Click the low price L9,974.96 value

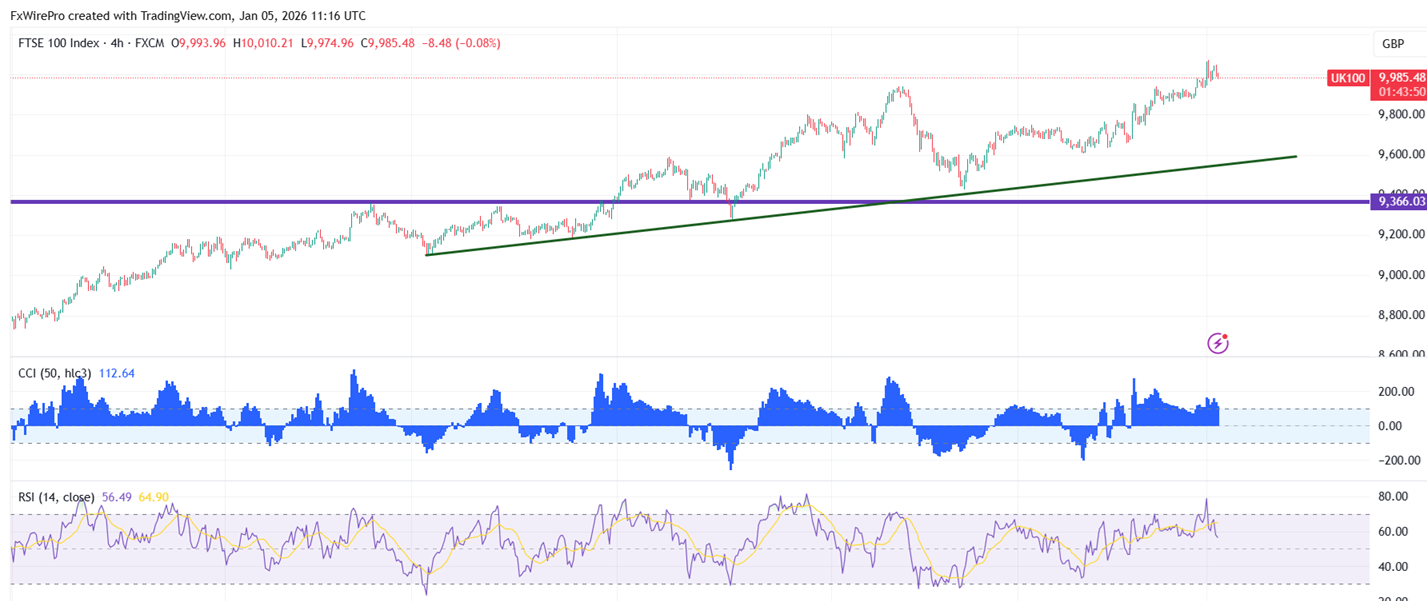coord(327,43)
